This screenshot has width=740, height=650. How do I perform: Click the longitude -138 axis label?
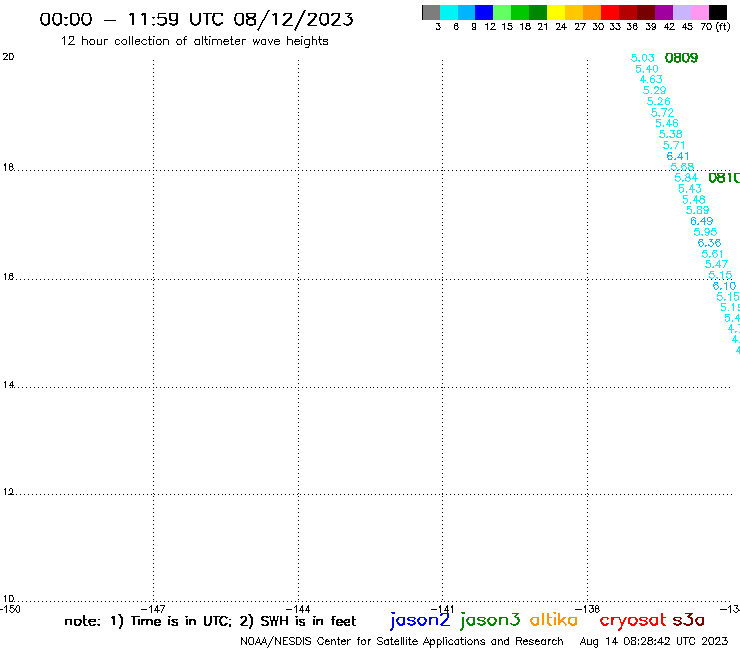point(587,609)
